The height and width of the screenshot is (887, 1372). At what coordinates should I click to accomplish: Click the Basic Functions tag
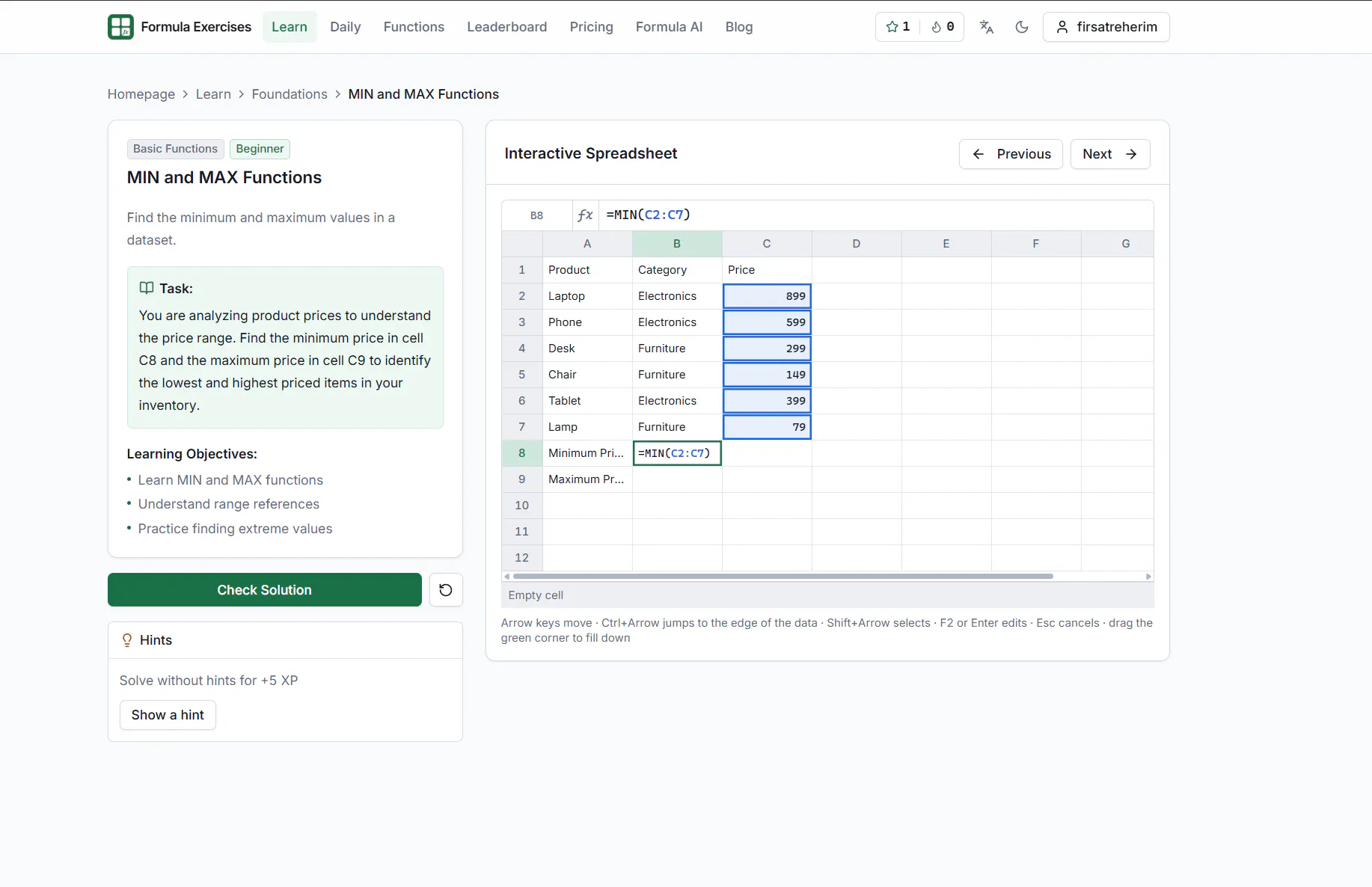(176, 149)
